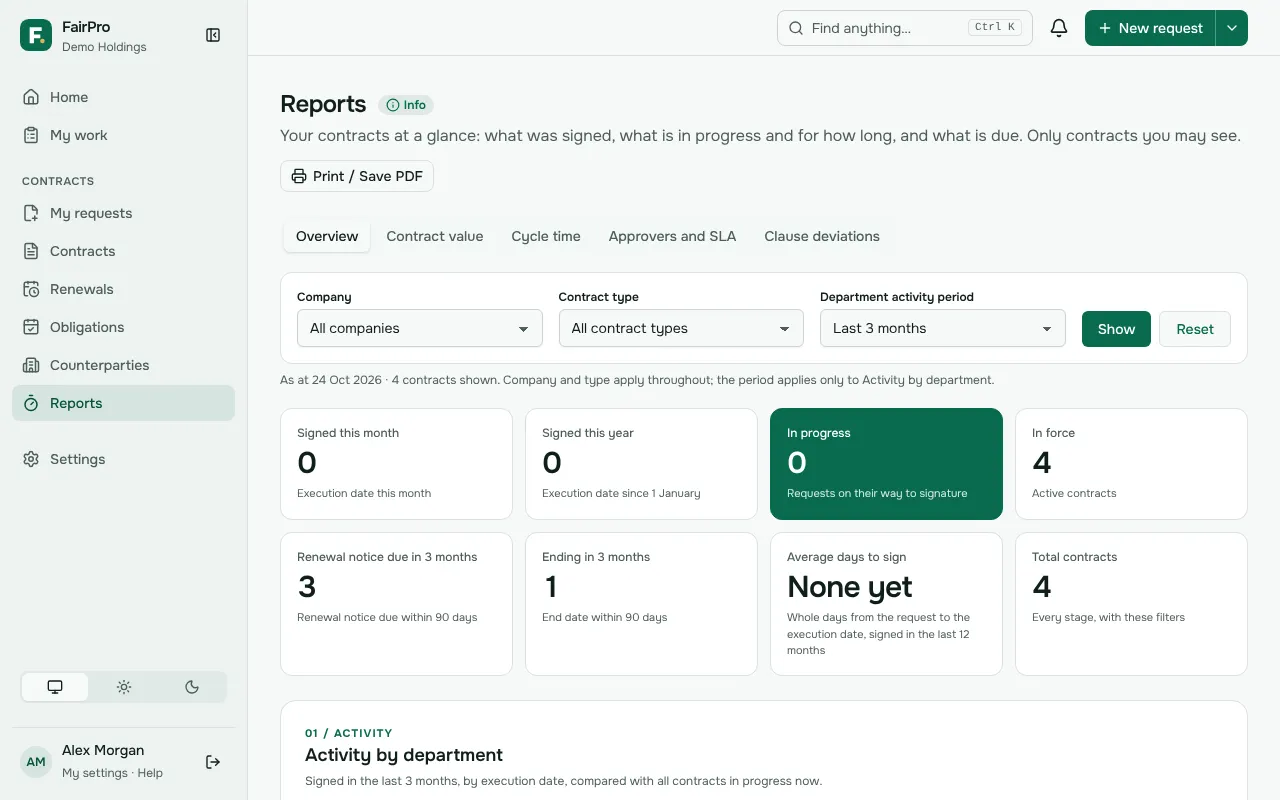This screenshot has height=800, width=1280.
Task: Click the Obligations checklist icon
Action: click(x=31, y=327)
